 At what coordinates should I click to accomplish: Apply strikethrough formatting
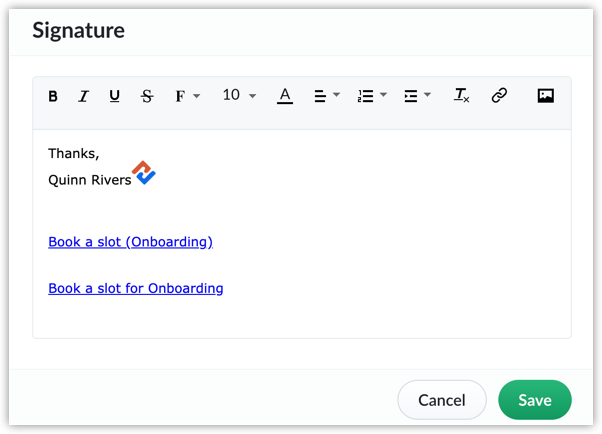[147, 96]
